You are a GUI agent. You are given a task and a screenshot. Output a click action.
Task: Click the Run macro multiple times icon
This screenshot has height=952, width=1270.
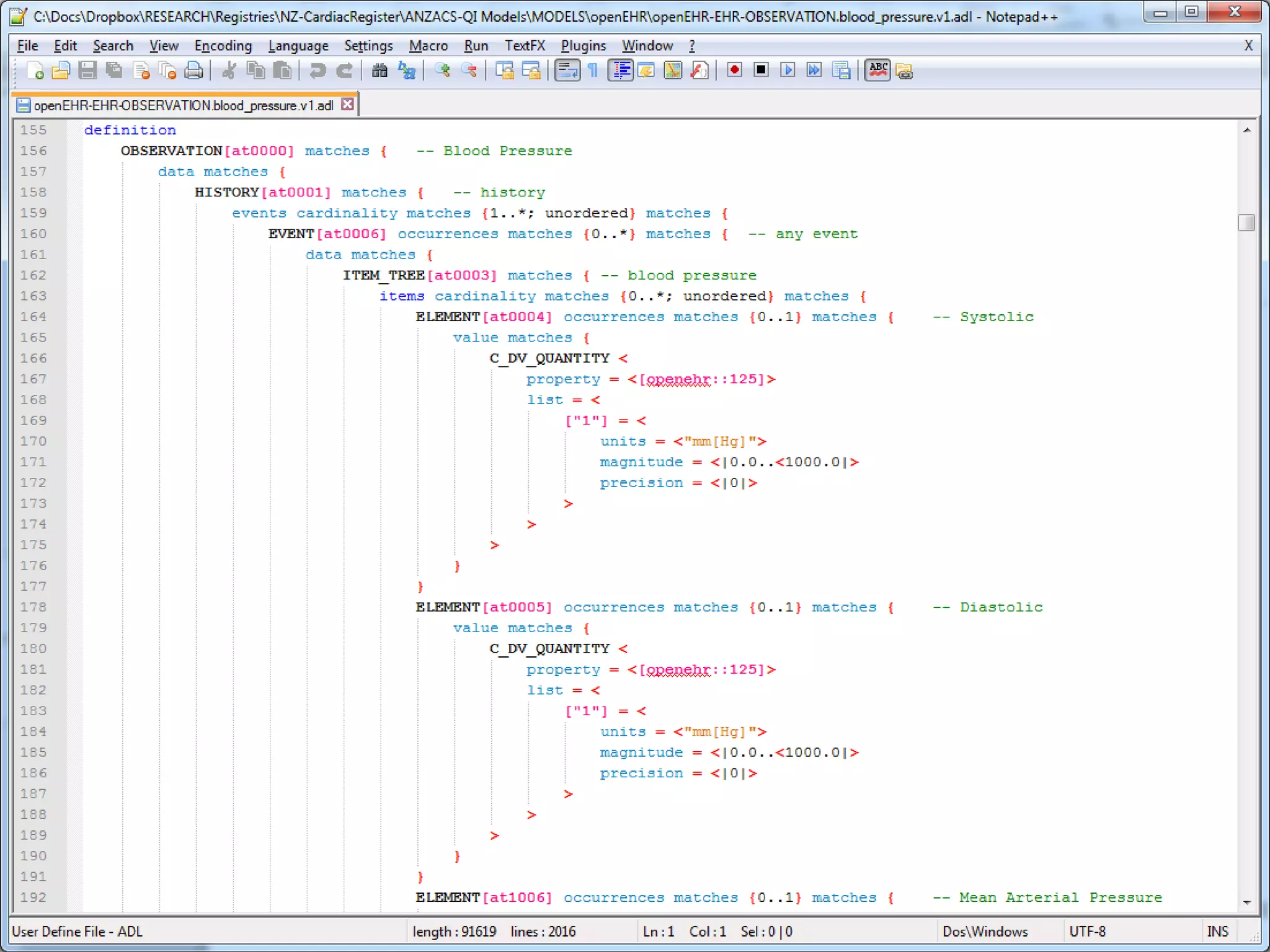[x=814, y=71]
